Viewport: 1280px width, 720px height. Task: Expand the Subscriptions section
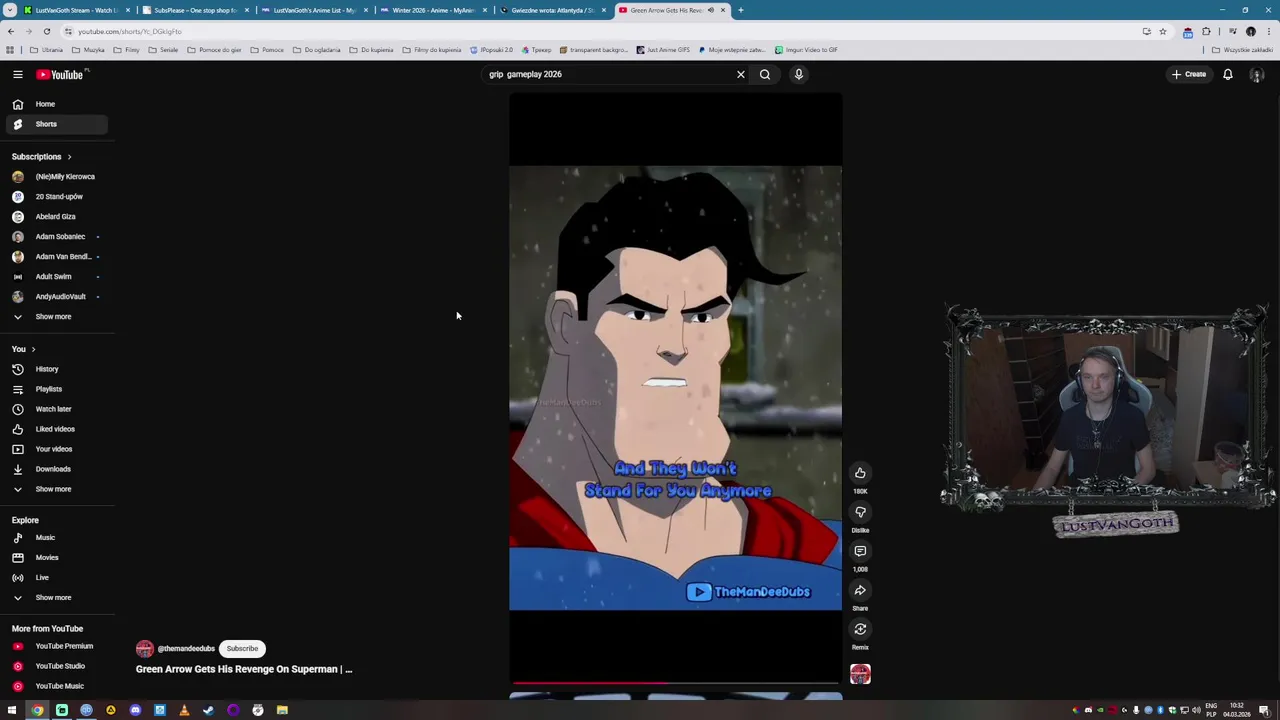tap(41, 156)
